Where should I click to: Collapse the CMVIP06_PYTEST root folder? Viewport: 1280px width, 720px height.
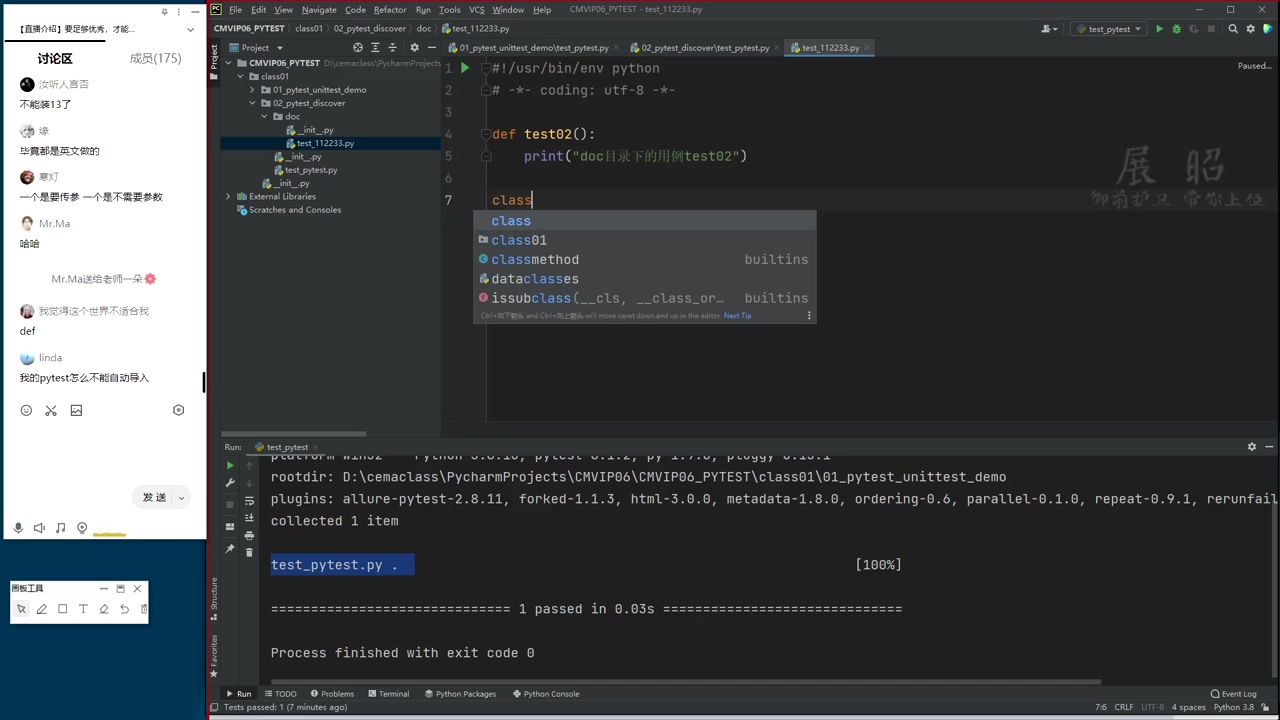(228, 63)
